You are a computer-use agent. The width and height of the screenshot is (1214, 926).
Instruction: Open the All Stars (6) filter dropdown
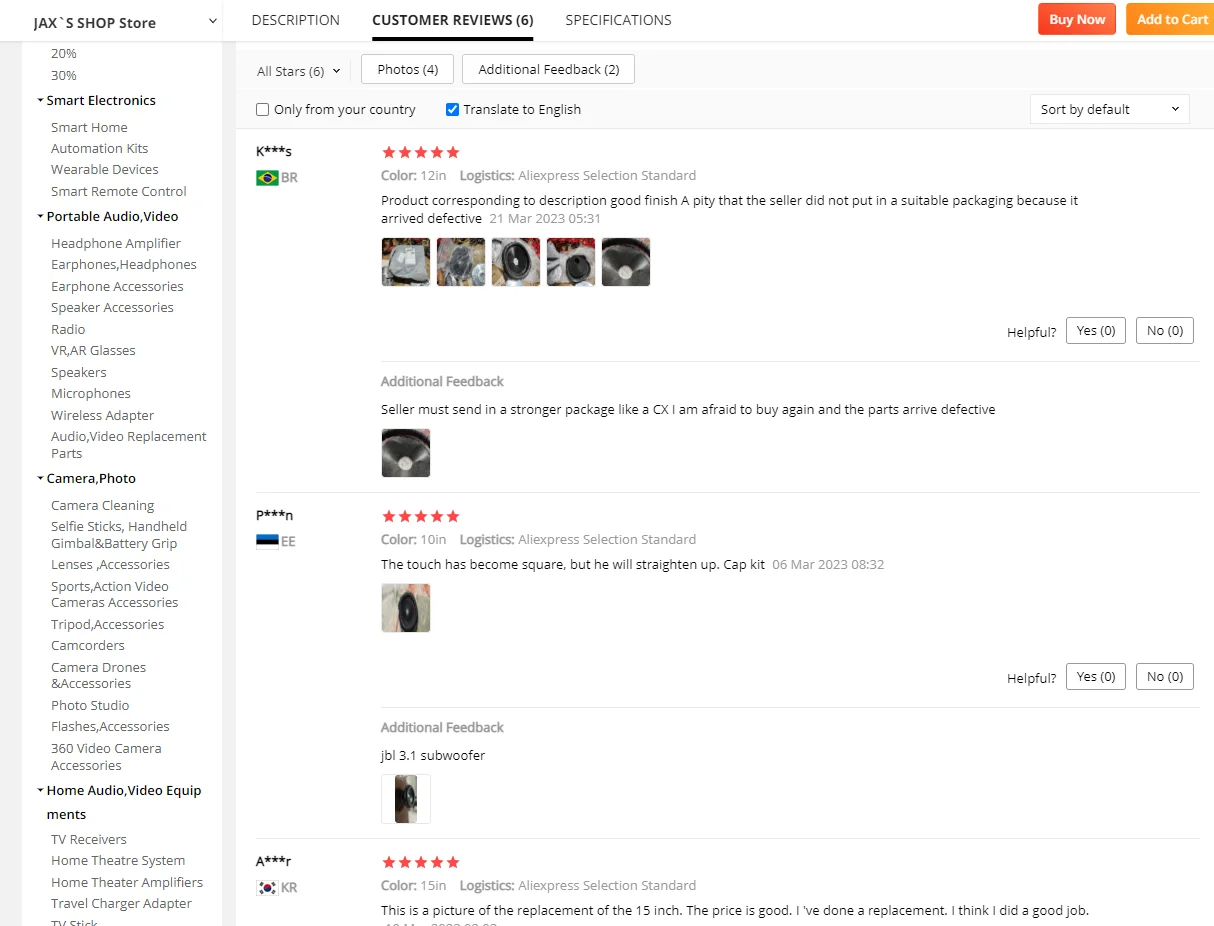tap(298, 71)
